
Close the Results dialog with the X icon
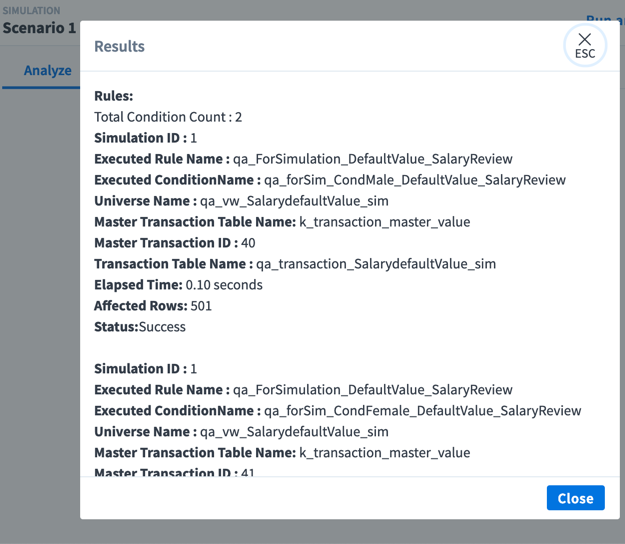point(584,45)
